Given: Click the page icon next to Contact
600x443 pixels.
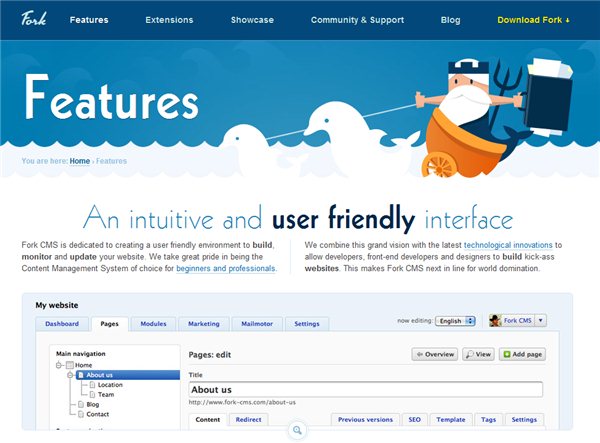Looking at the screenshot, I should click(x=81, y=414).
